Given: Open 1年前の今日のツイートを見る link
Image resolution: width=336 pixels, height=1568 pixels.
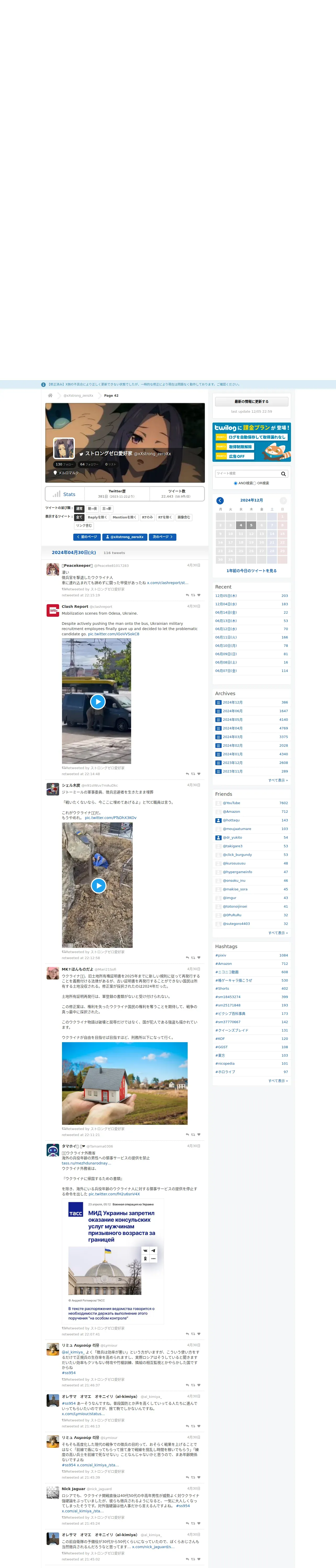Looking at the screenshot, I should pyautogui.click(x=251, y=571).
